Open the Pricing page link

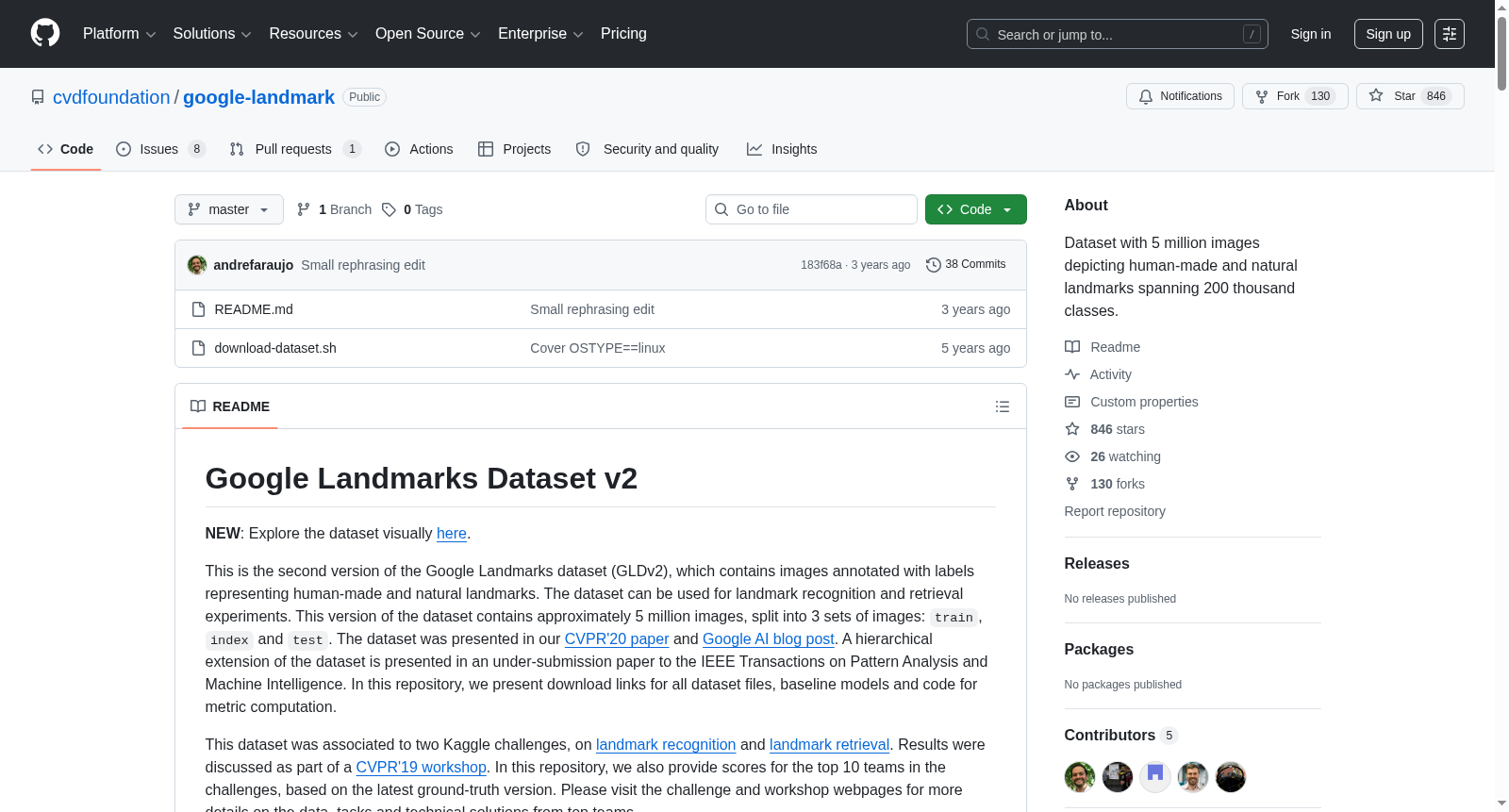(623, 34)
